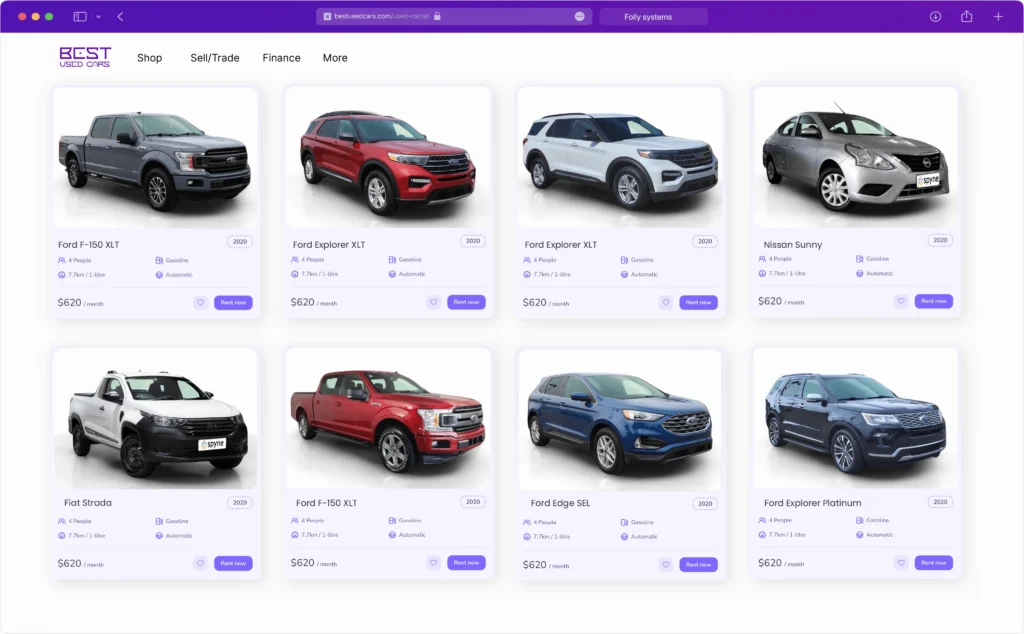Screen dimensions: 1024x634
Task: Click the Best Used Cars logo
Action: click(x=85, y=57)
